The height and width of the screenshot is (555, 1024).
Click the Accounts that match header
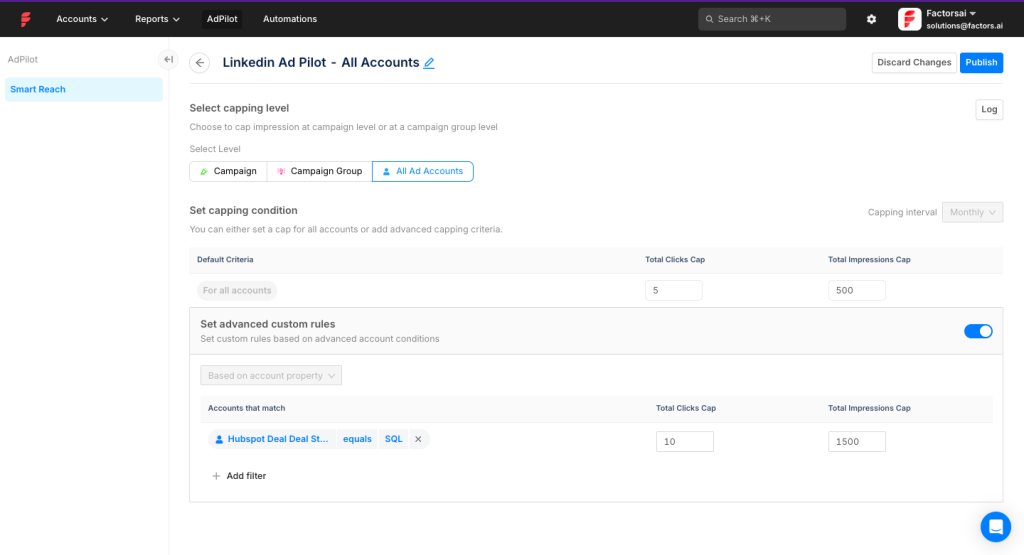pyautogui.click(x=246, y=408)
